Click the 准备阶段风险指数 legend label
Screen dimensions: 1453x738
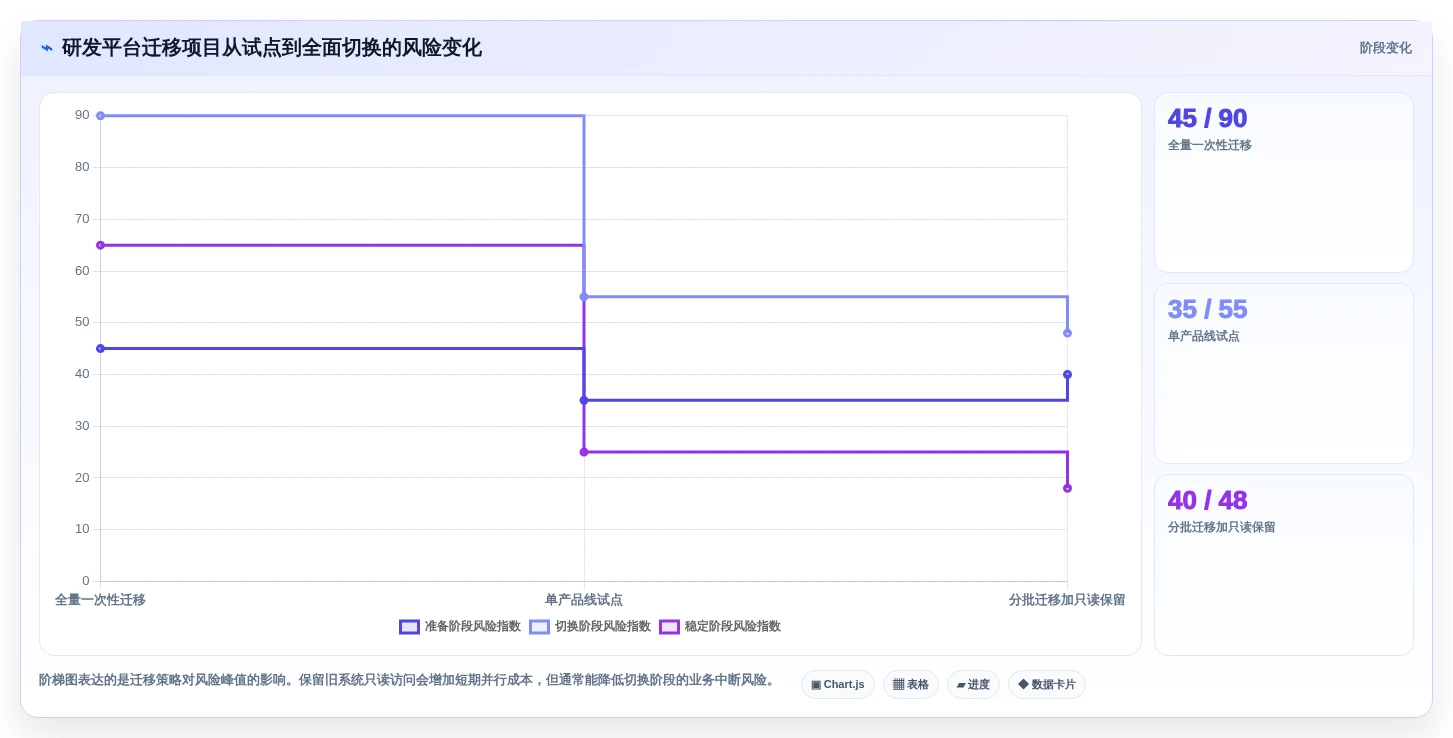click(x=472, y=627)
